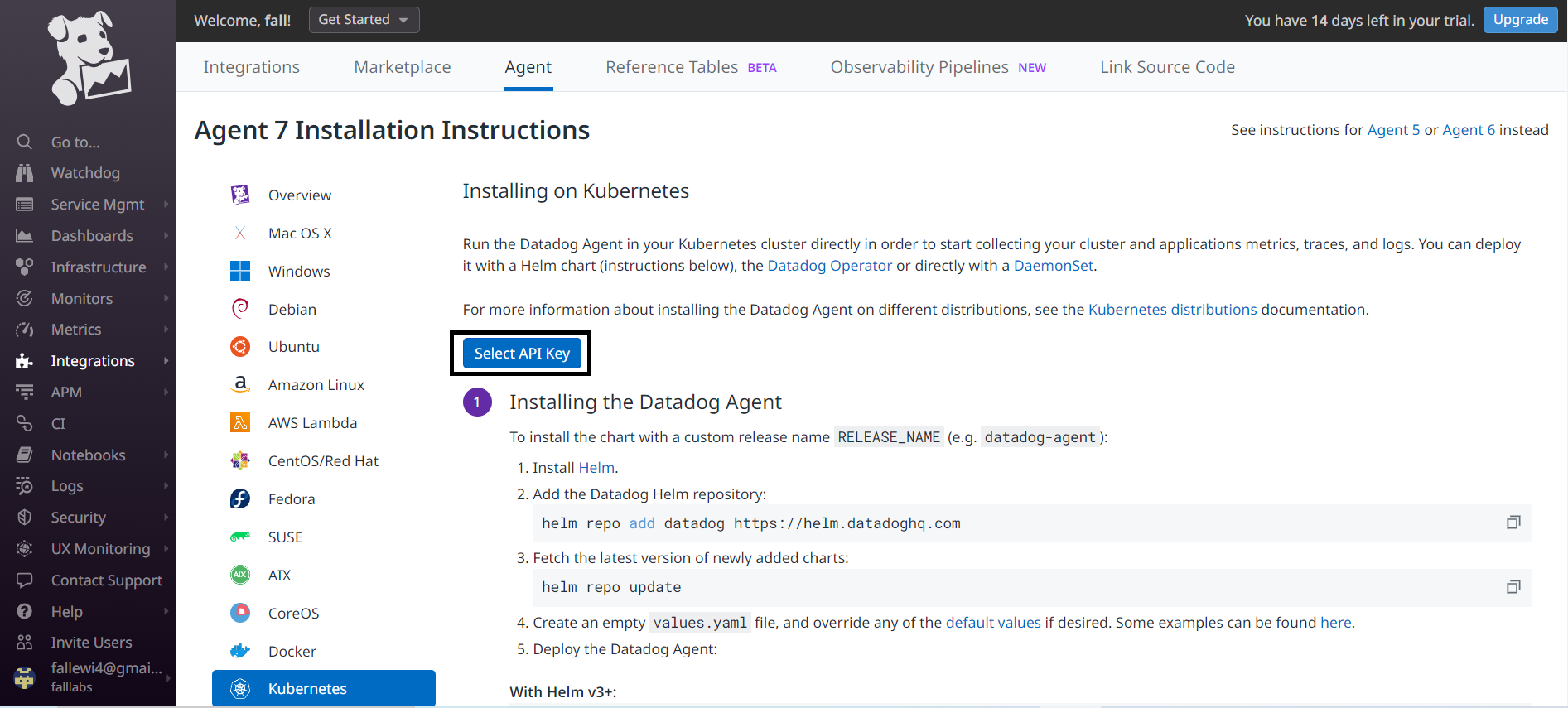Expand the Infrastructure sidebar menu
The width and height of the screenshot is (1568, 708).
[98, 267]
